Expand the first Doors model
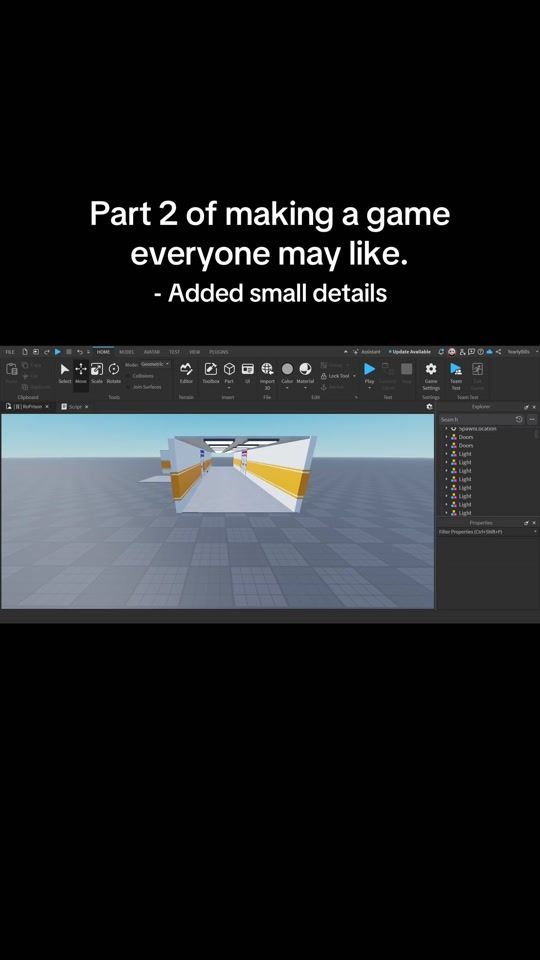 [446, 437]
